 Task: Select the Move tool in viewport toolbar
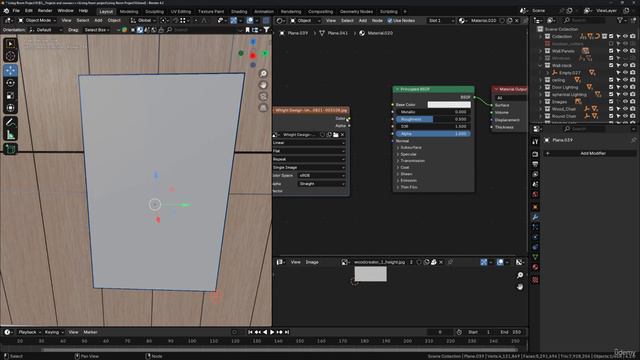(x=11, y=70)
